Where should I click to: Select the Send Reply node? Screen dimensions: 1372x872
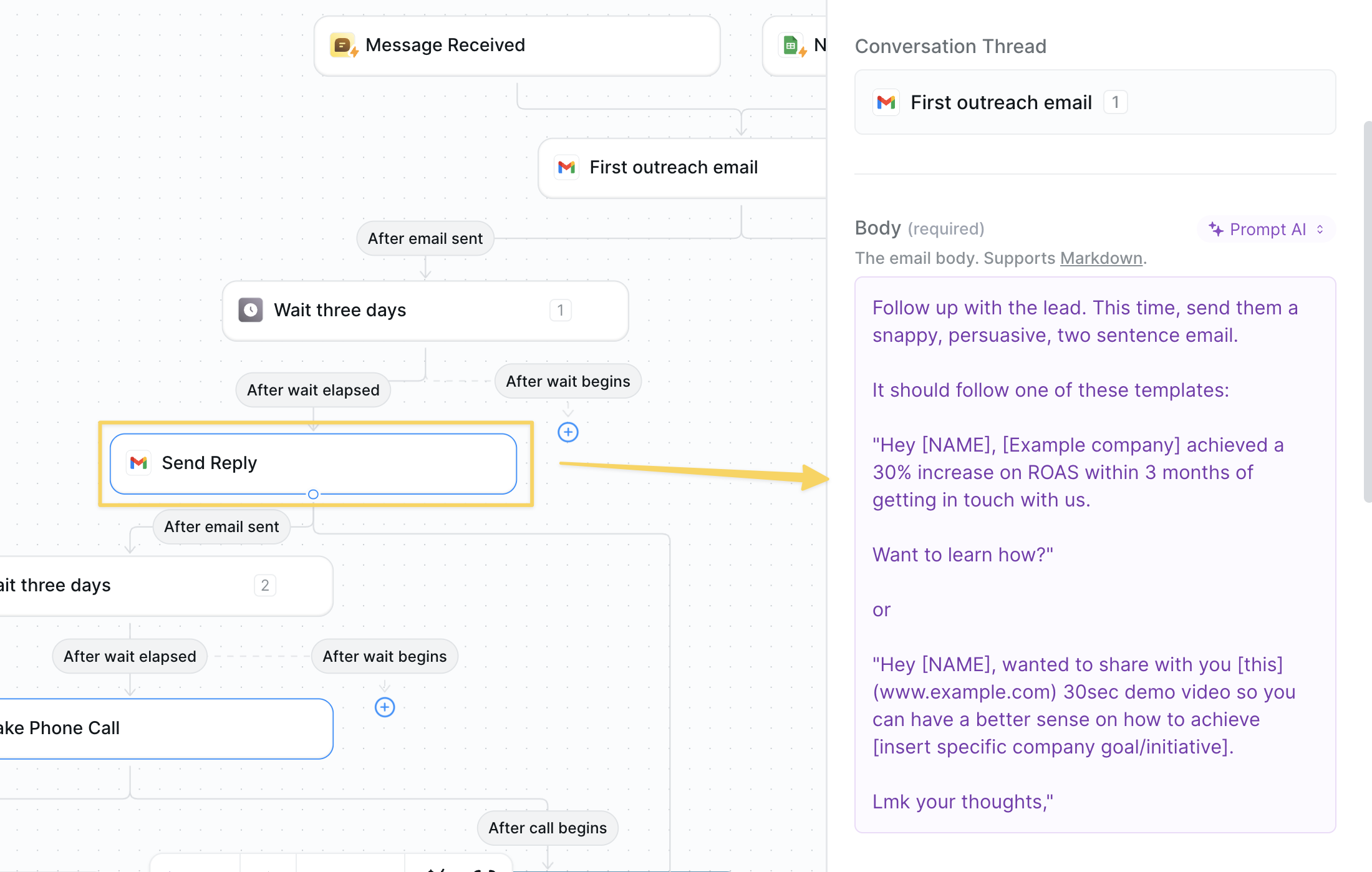tap(313, 463)
